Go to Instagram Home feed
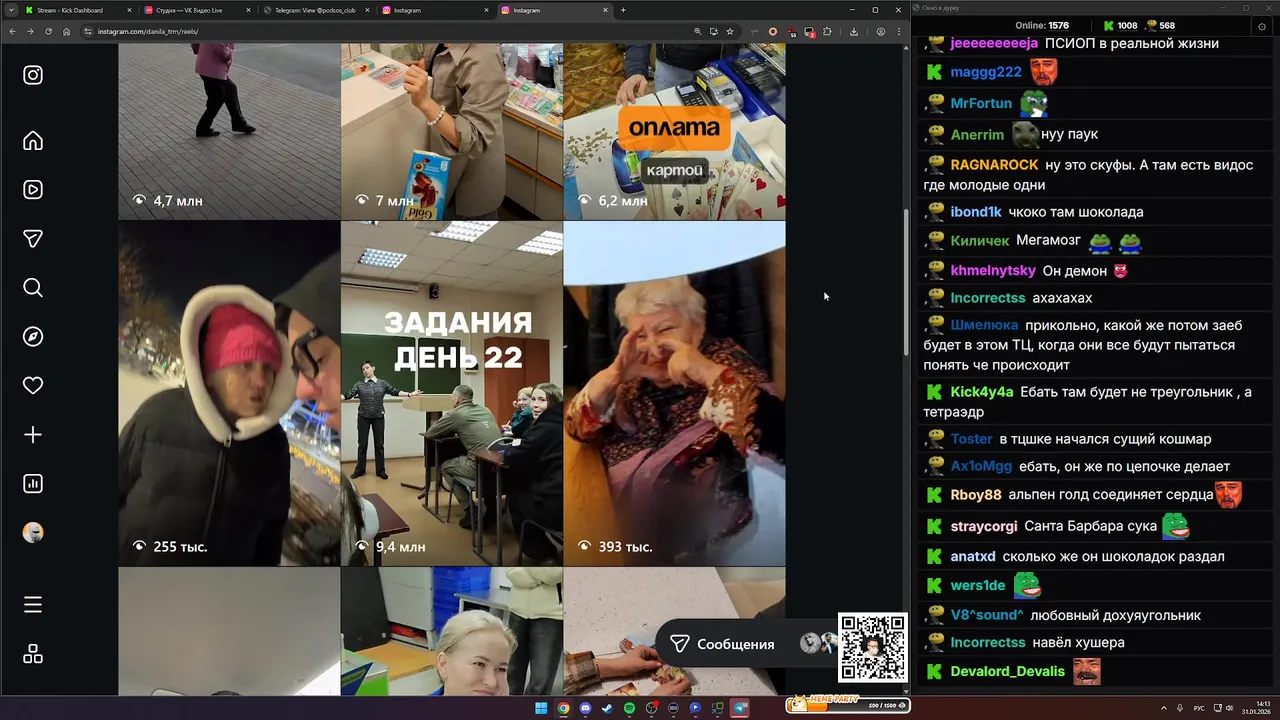 [33, 141]
